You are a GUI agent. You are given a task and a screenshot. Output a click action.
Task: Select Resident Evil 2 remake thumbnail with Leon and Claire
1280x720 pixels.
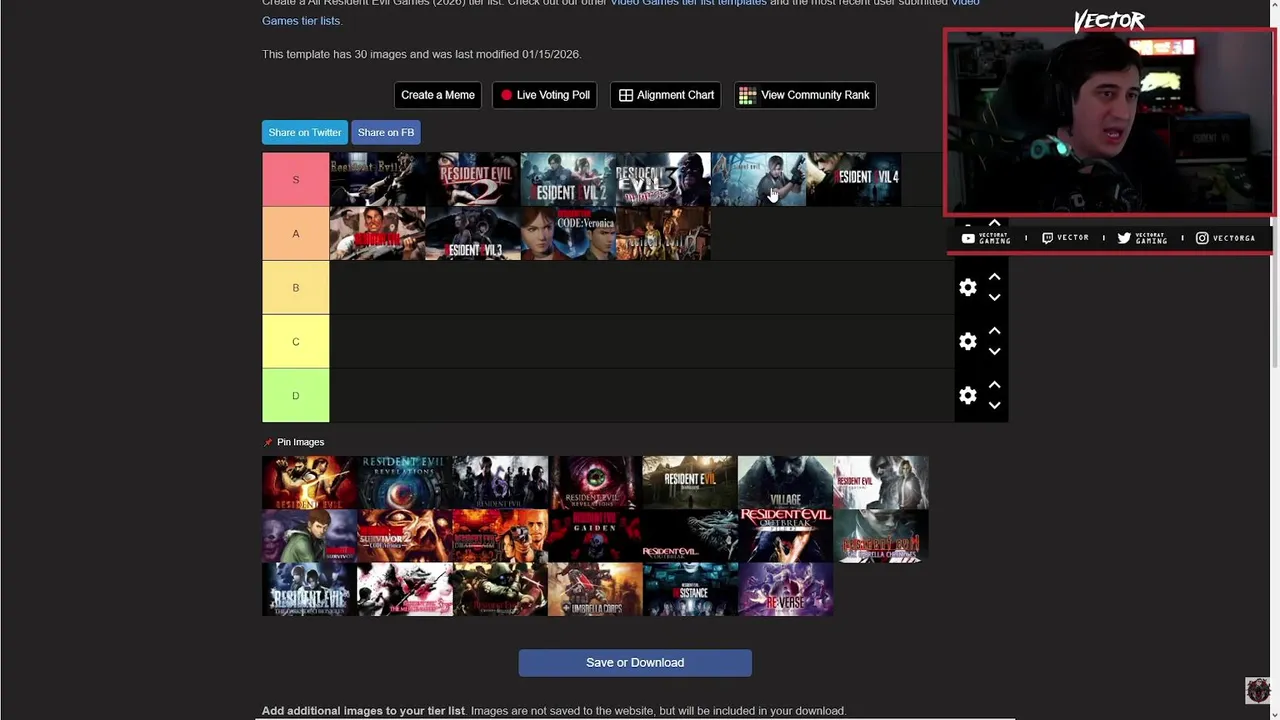pos(568,179)
